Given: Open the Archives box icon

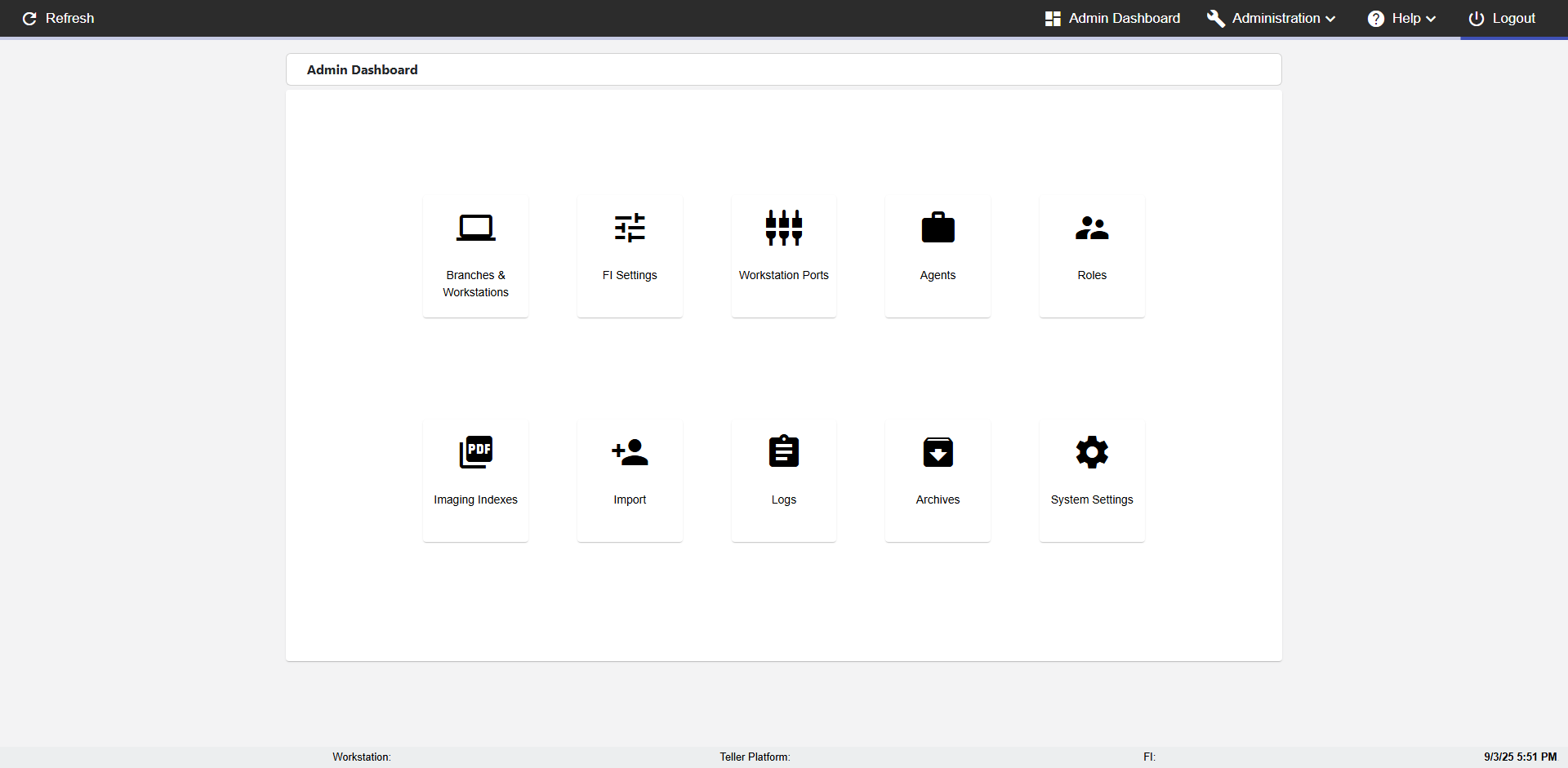Looking at the screenshot, I should pos(938,452).
